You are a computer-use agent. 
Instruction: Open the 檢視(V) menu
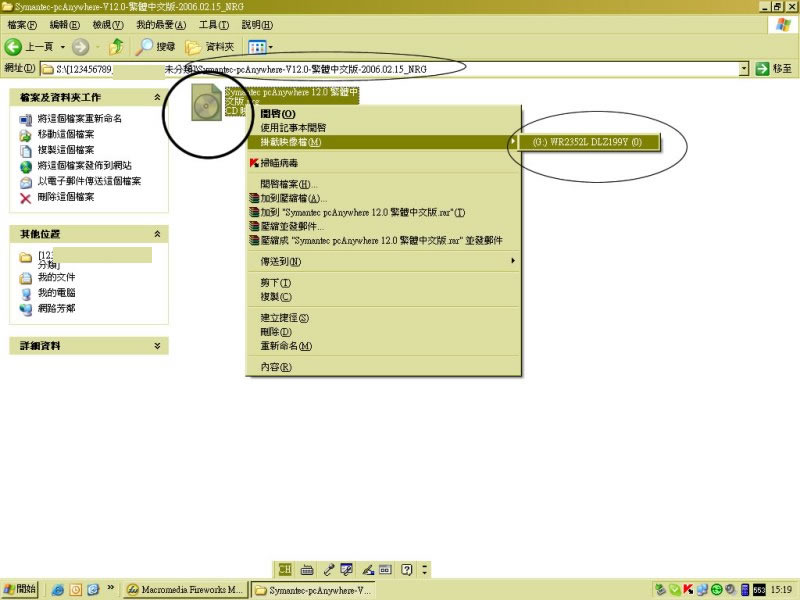(108, 24)
